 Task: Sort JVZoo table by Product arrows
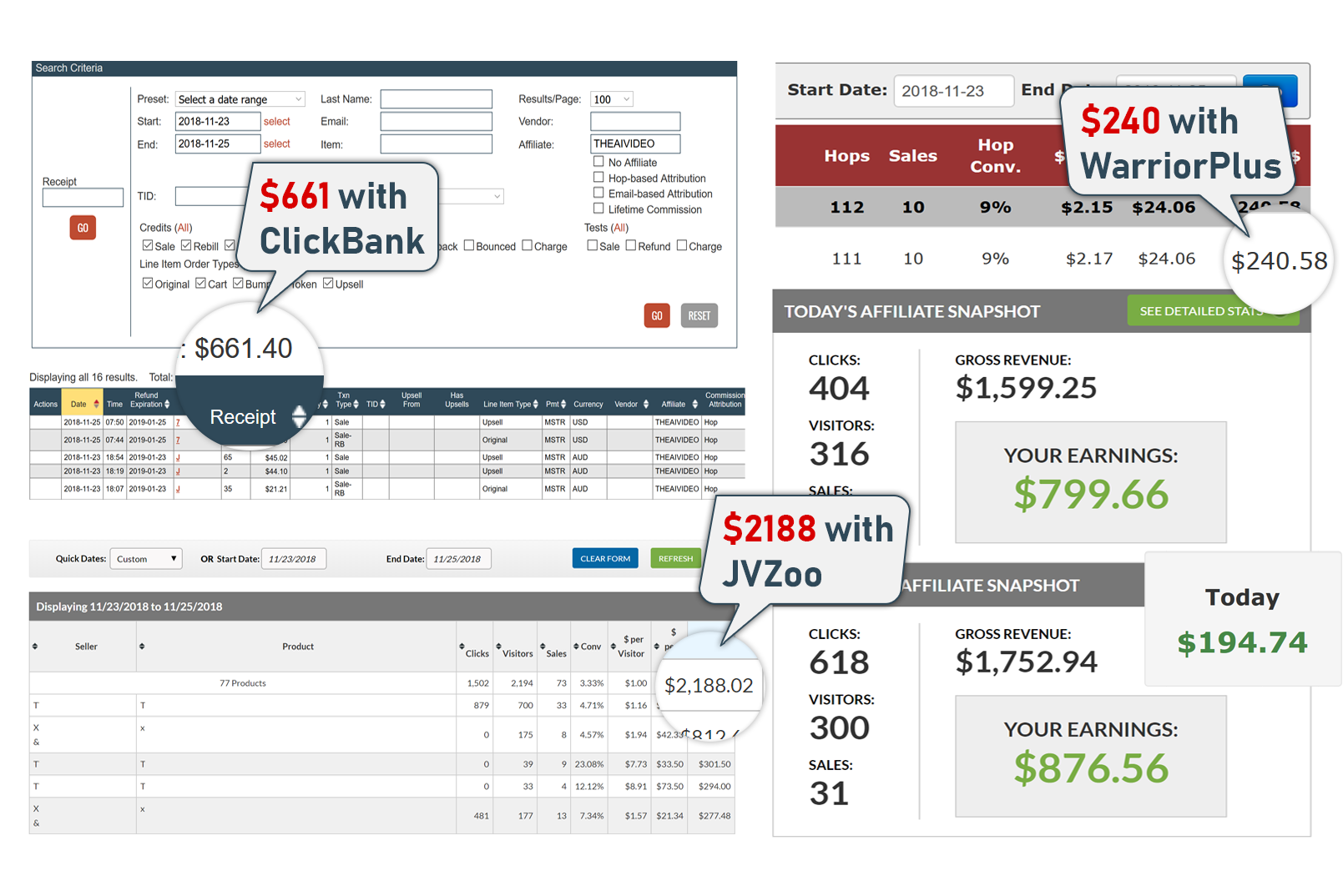[x=142, y=646]
